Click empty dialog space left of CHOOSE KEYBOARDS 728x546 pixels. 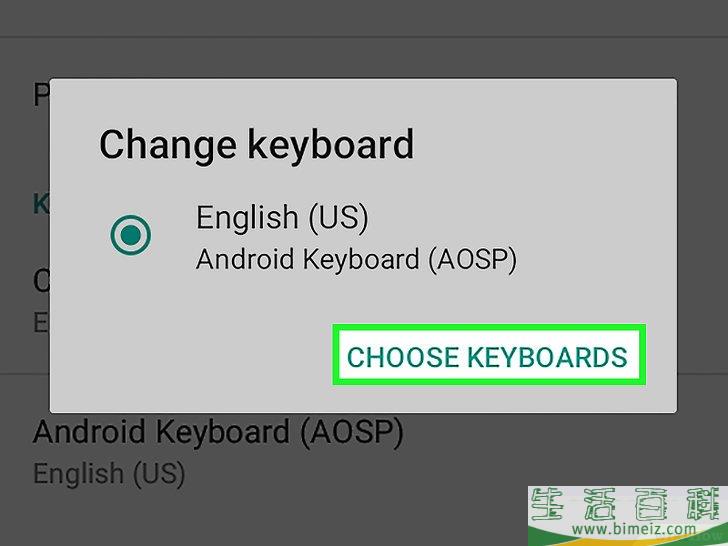point(190,357)
